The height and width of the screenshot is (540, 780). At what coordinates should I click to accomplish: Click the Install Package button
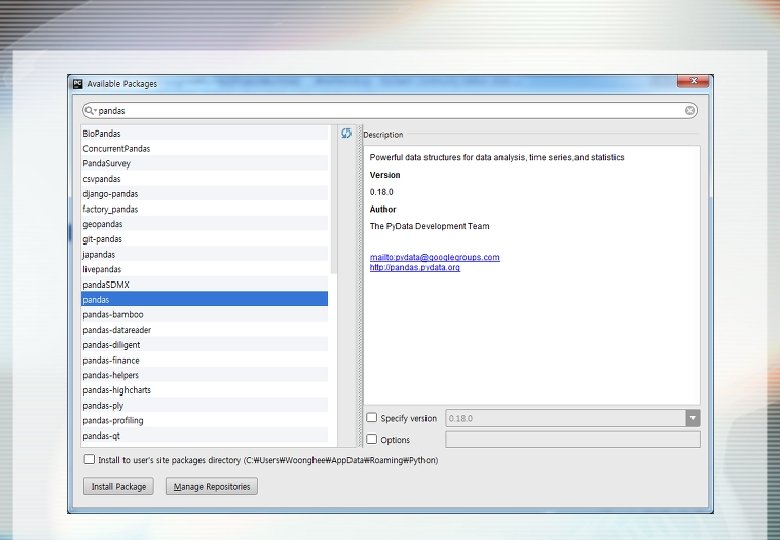click(118, 486)
